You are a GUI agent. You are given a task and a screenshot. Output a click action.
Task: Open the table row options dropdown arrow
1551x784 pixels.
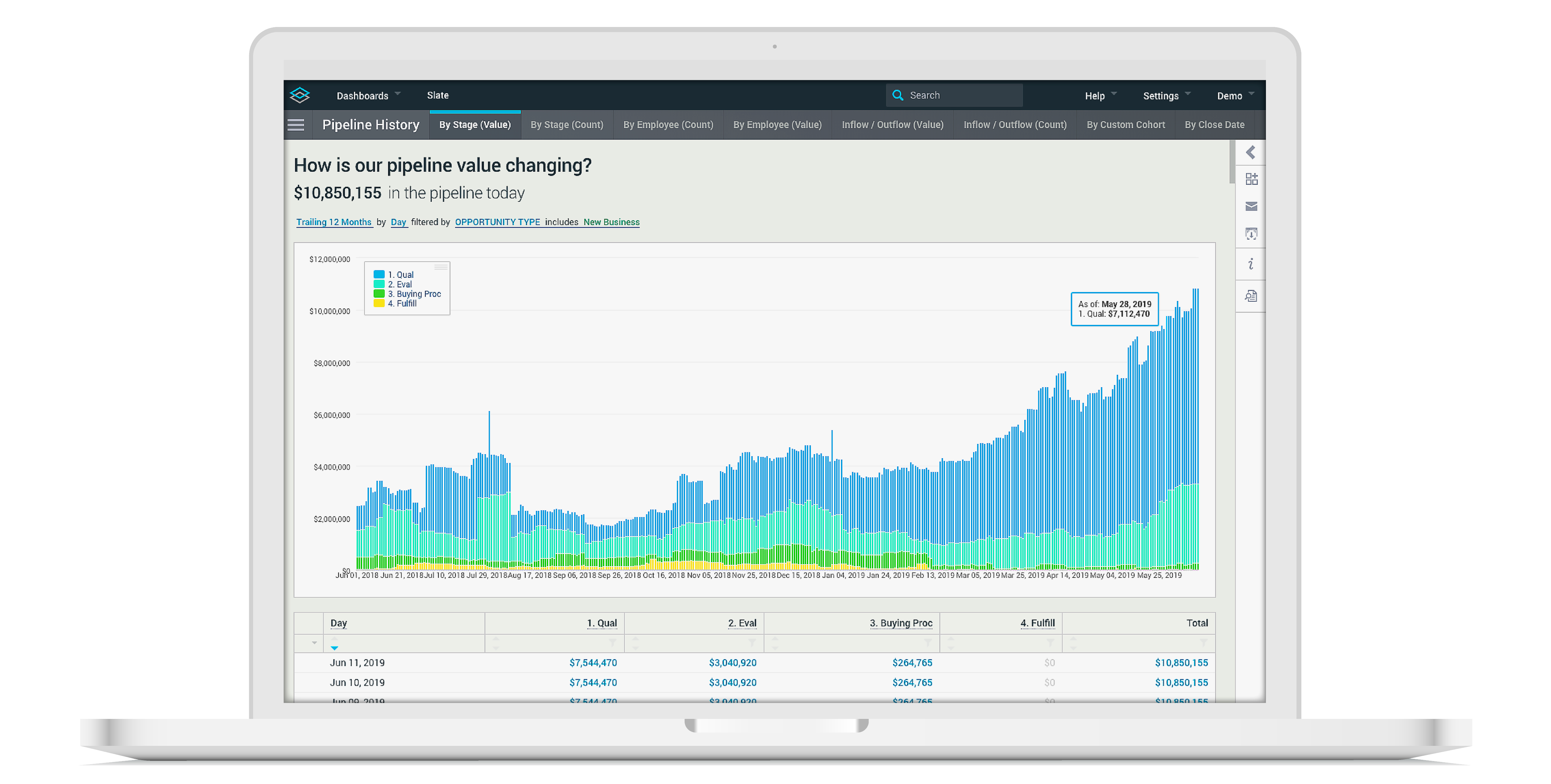click(x=314, y=643)
